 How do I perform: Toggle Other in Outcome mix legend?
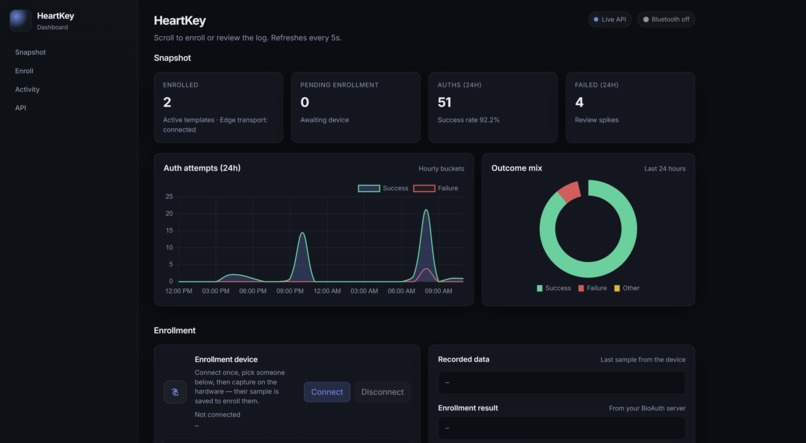(627, 288)
